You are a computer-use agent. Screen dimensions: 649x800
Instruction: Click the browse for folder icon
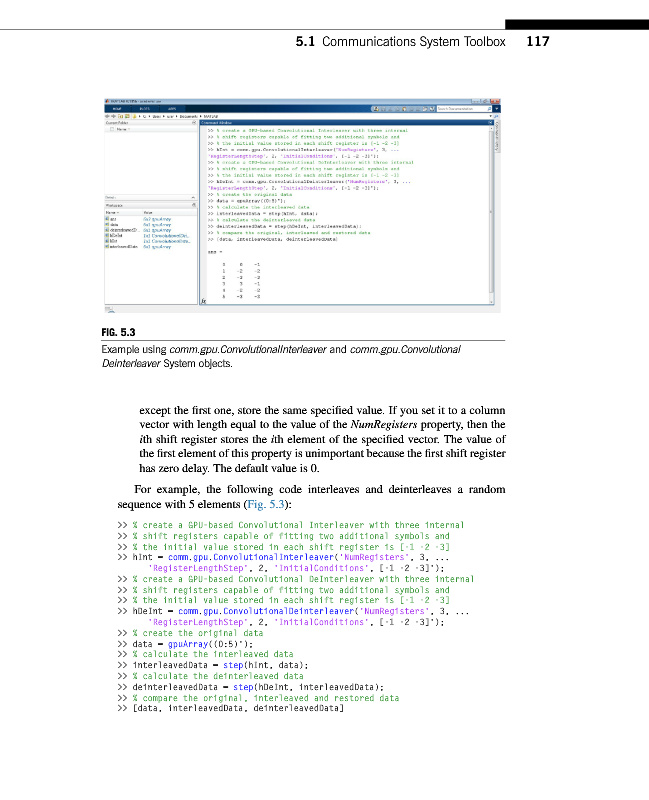pos(126,116)
